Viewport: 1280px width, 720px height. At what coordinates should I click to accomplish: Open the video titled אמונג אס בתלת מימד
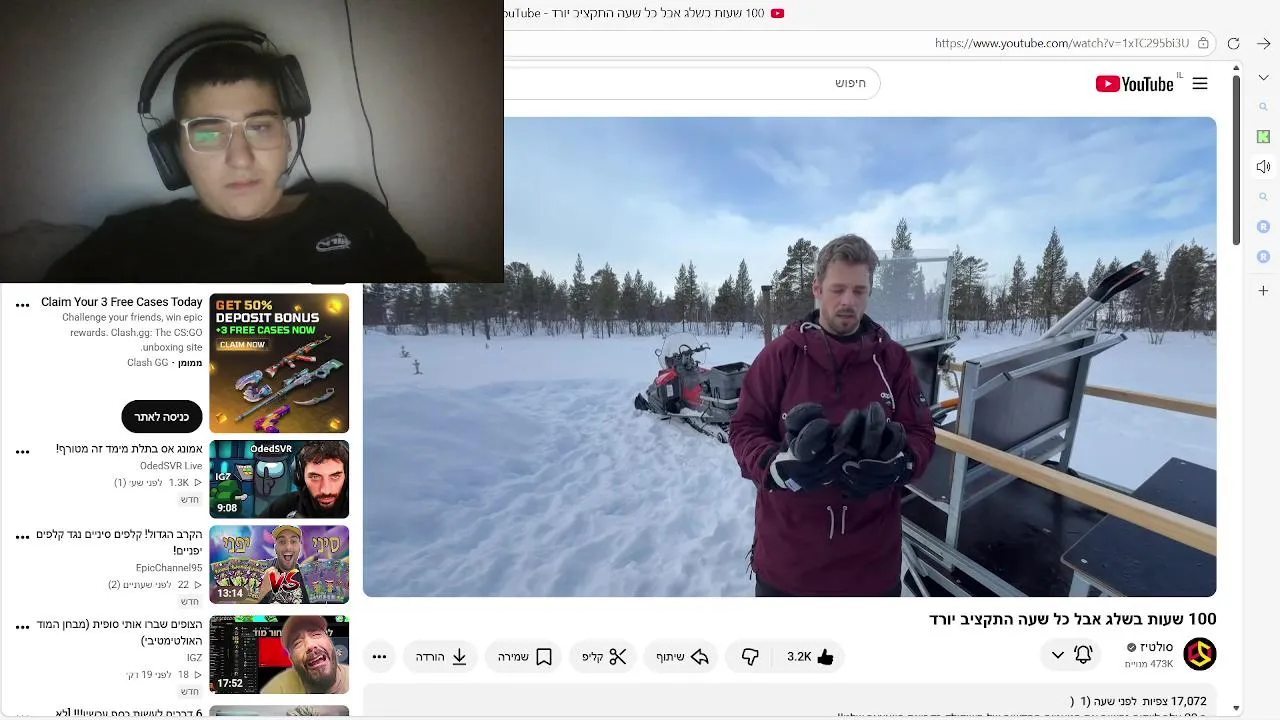(129, 449)
